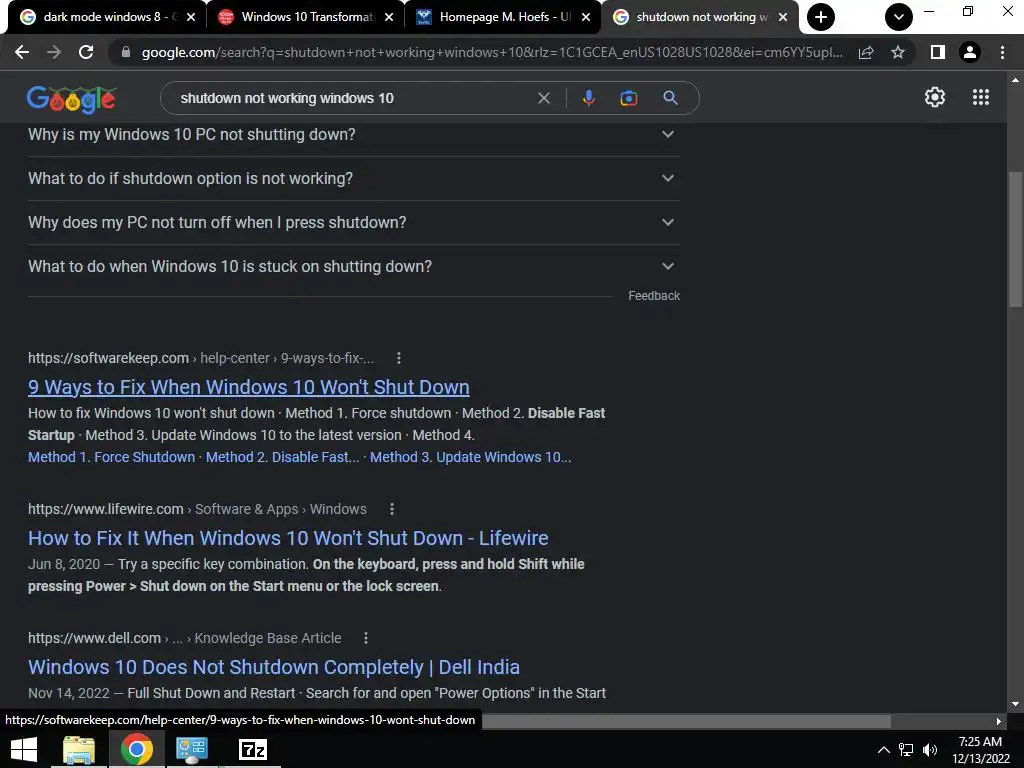Start search by voice microphone
The image size is (1024, 768).
(x=588, y=98)
